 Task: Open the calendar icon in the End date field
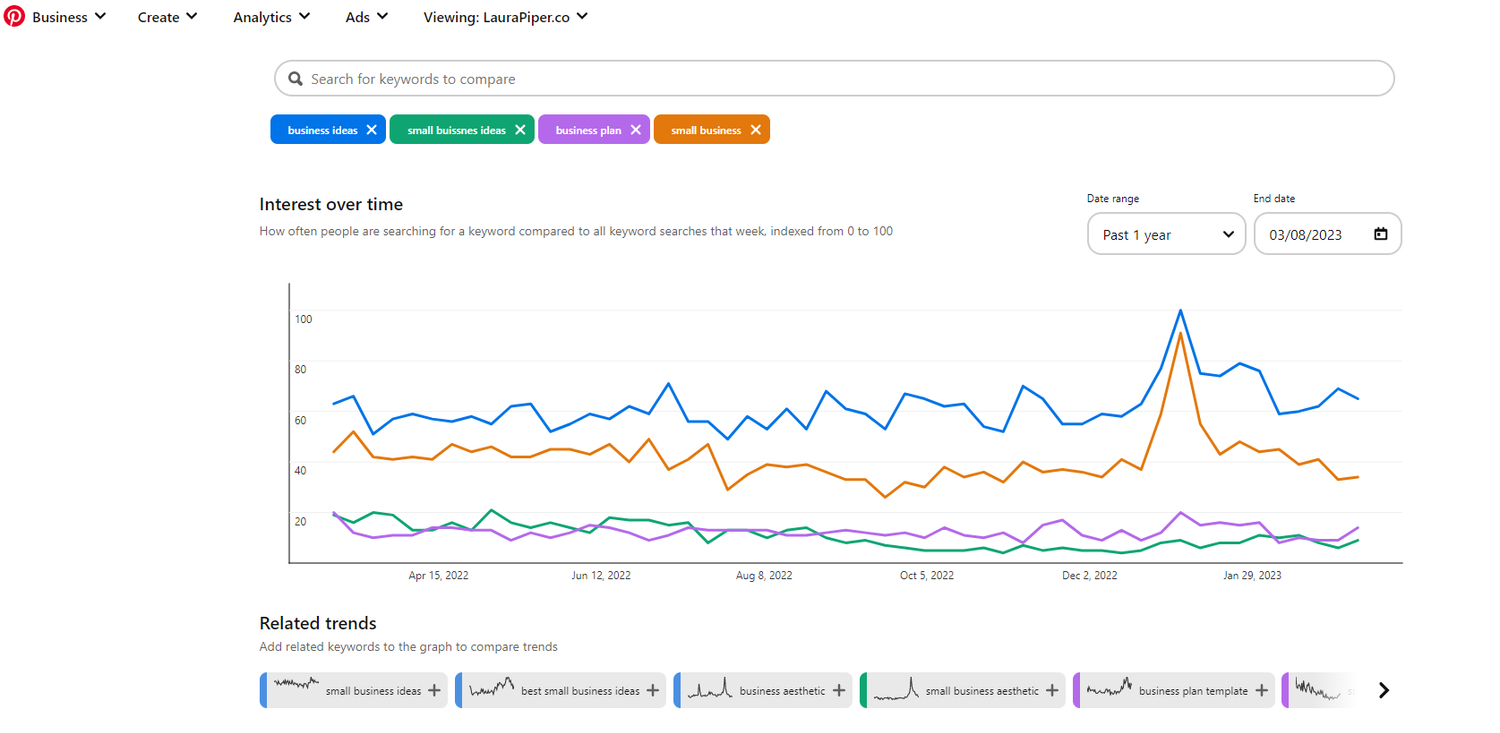[x=1380, y=233]
